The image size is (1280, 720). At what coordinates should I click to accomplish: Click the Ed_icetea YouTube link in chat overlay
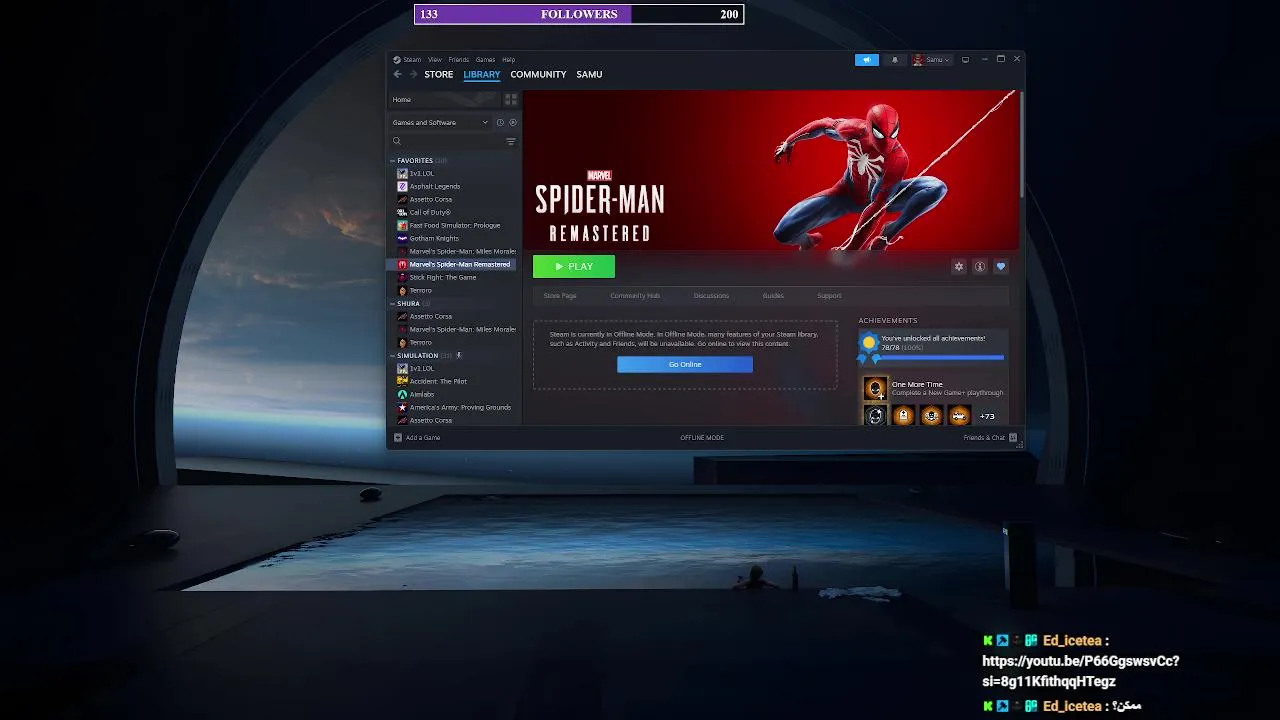click(x=1081, y=671)
